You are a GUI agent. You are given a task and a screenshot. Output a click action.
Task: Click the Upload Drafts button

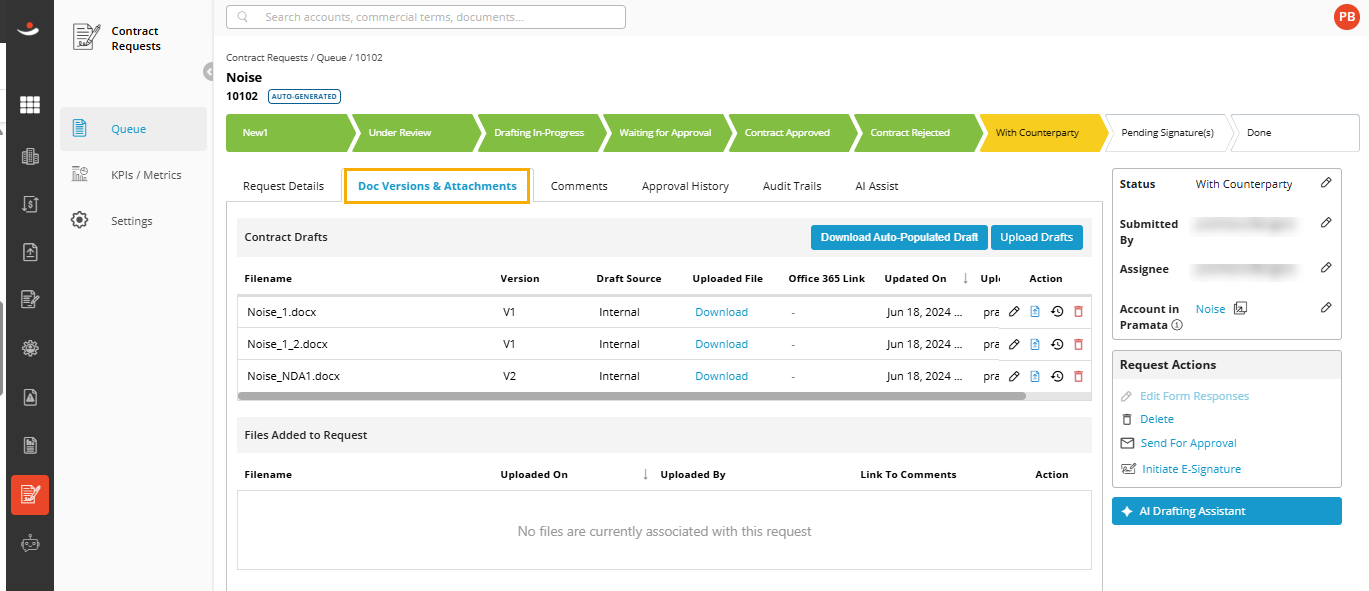point(1036,237)
